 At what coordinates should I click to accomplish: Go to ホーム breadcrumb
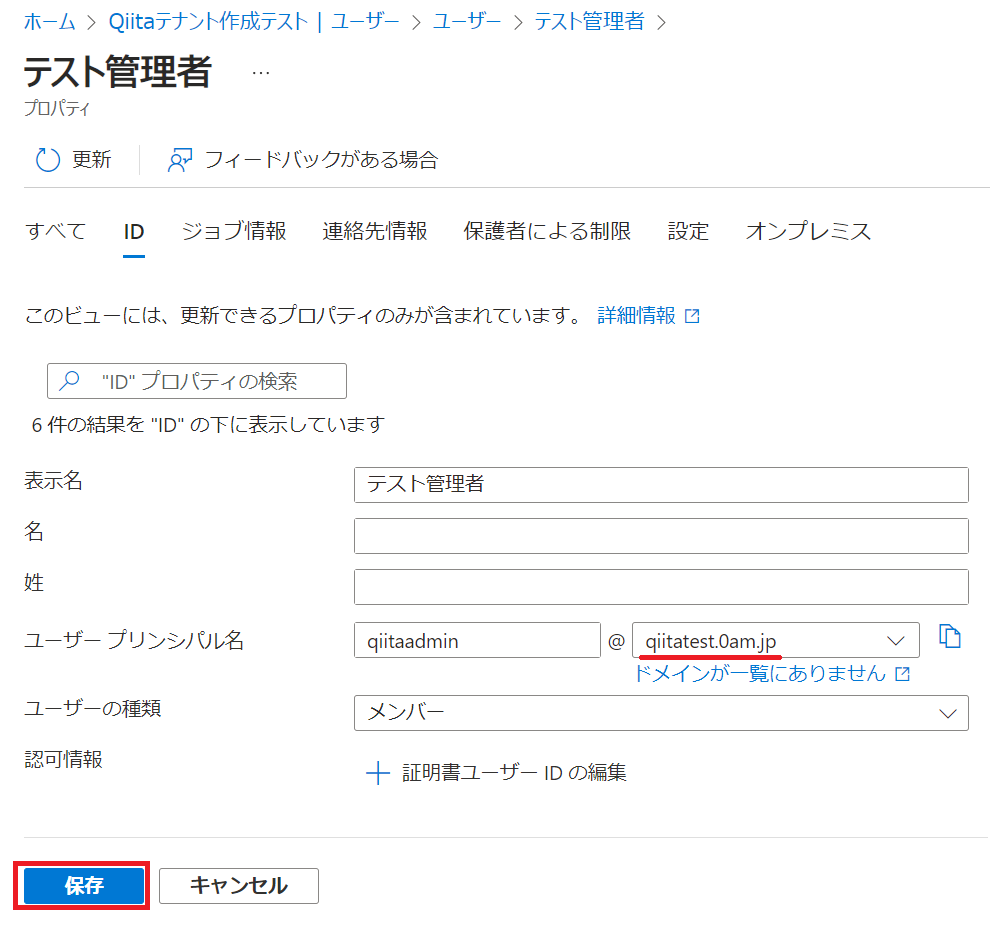click(50, 21)
